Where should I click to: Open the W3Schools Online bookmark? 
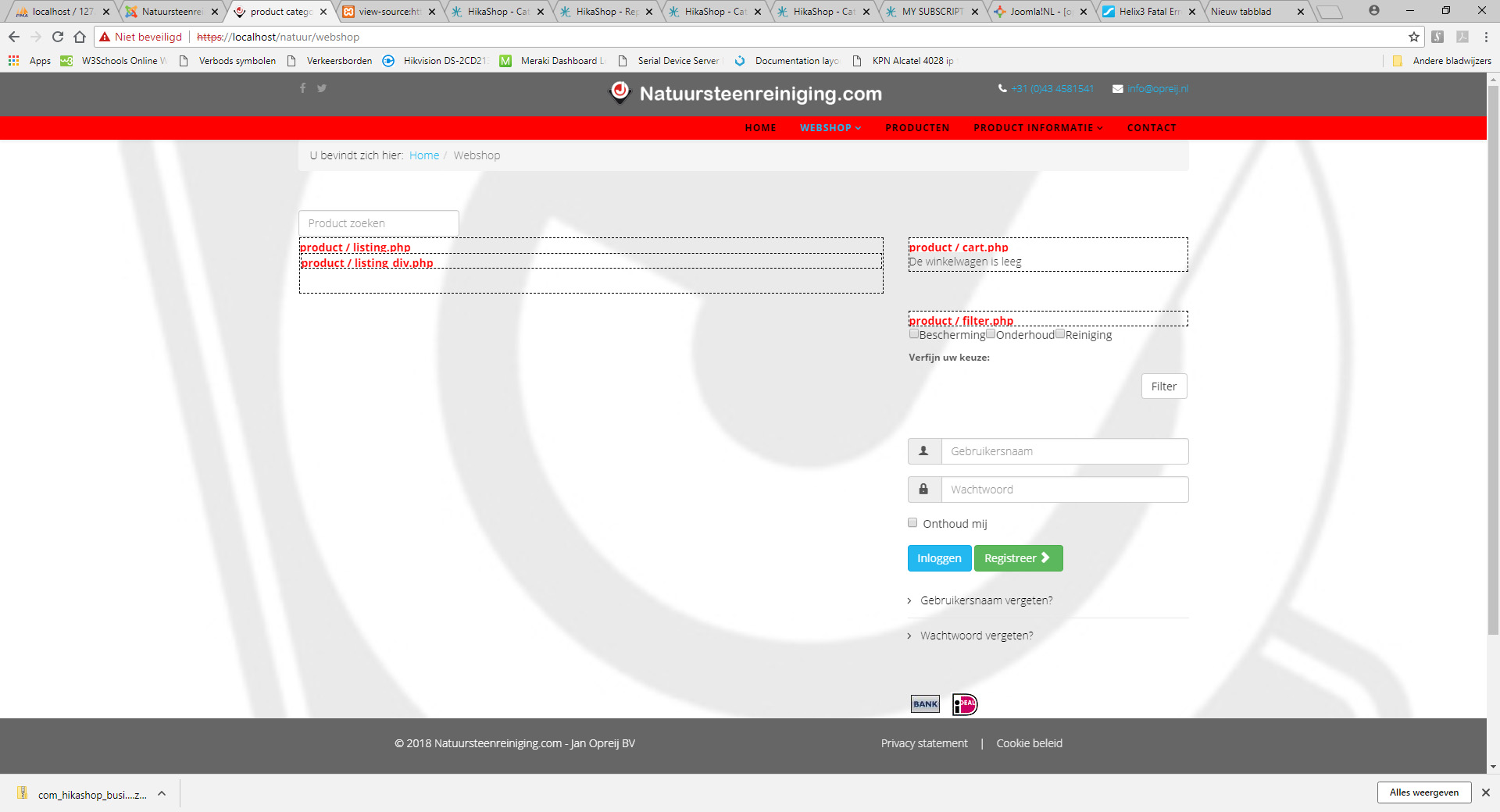(x=113, y=60)
